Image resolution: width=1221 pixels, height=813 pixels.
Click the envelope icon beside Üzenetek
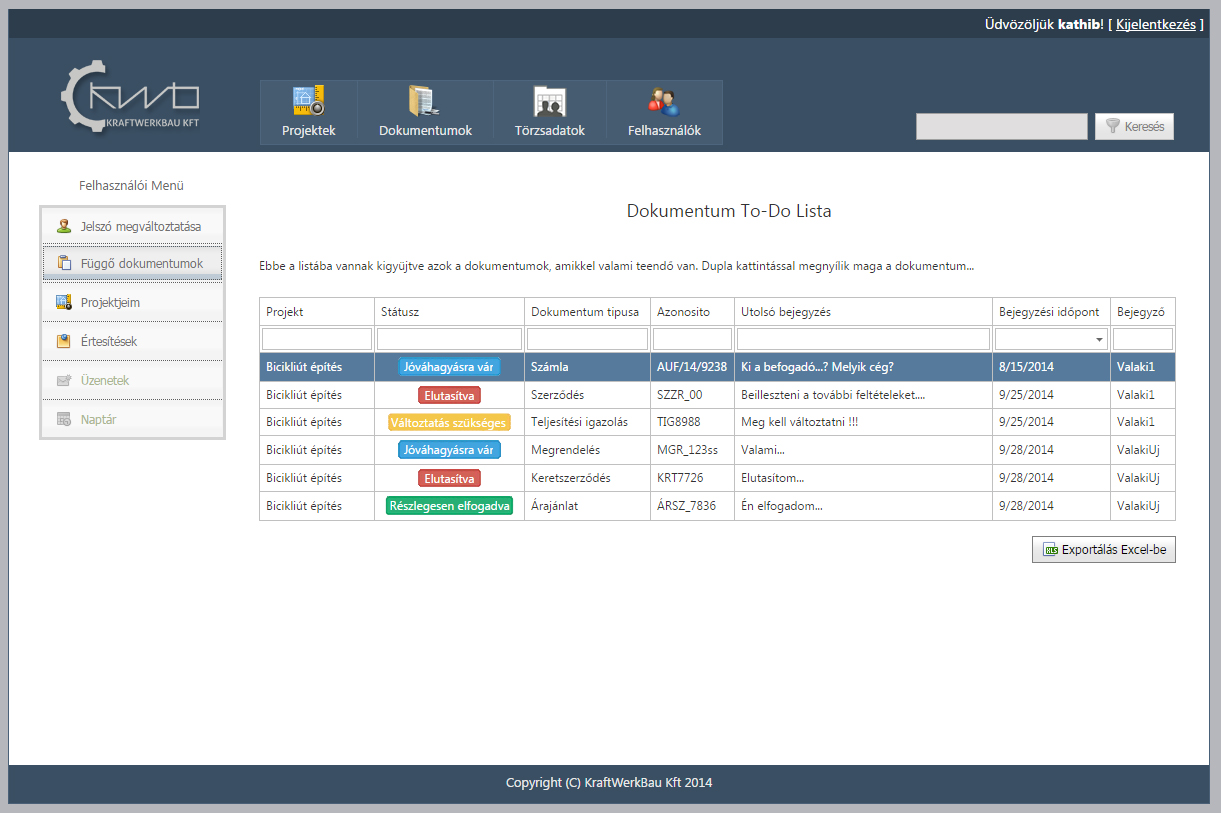[64, 380]
